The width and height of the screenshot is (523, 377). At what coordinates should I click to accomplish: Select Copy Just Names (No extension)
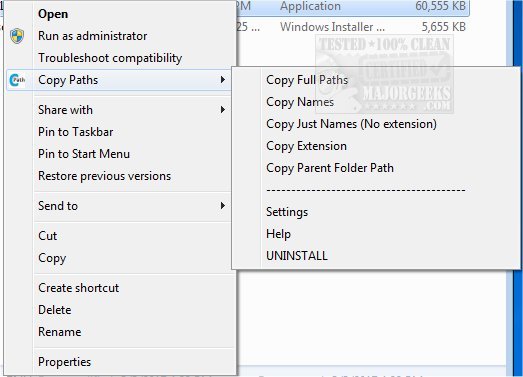click(x=352, y=124)
